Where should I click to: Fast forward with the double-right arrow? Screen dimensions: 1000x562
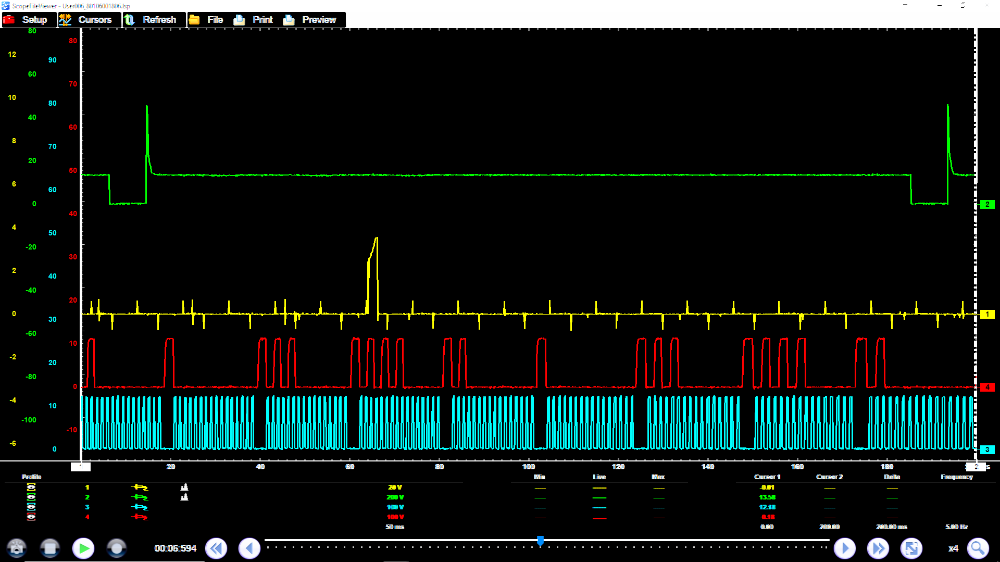(x=878, y=548)
